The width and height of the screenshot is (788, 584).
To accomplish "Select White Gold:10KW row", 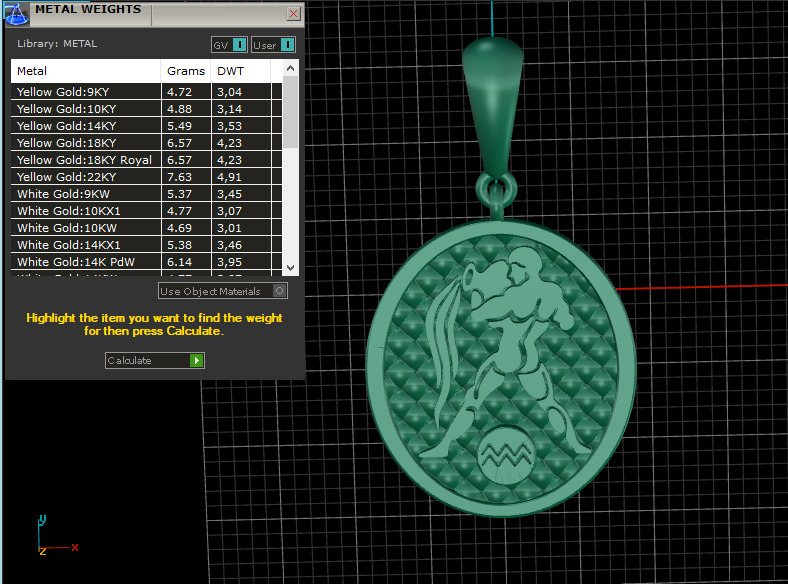I will pos(146,228).
